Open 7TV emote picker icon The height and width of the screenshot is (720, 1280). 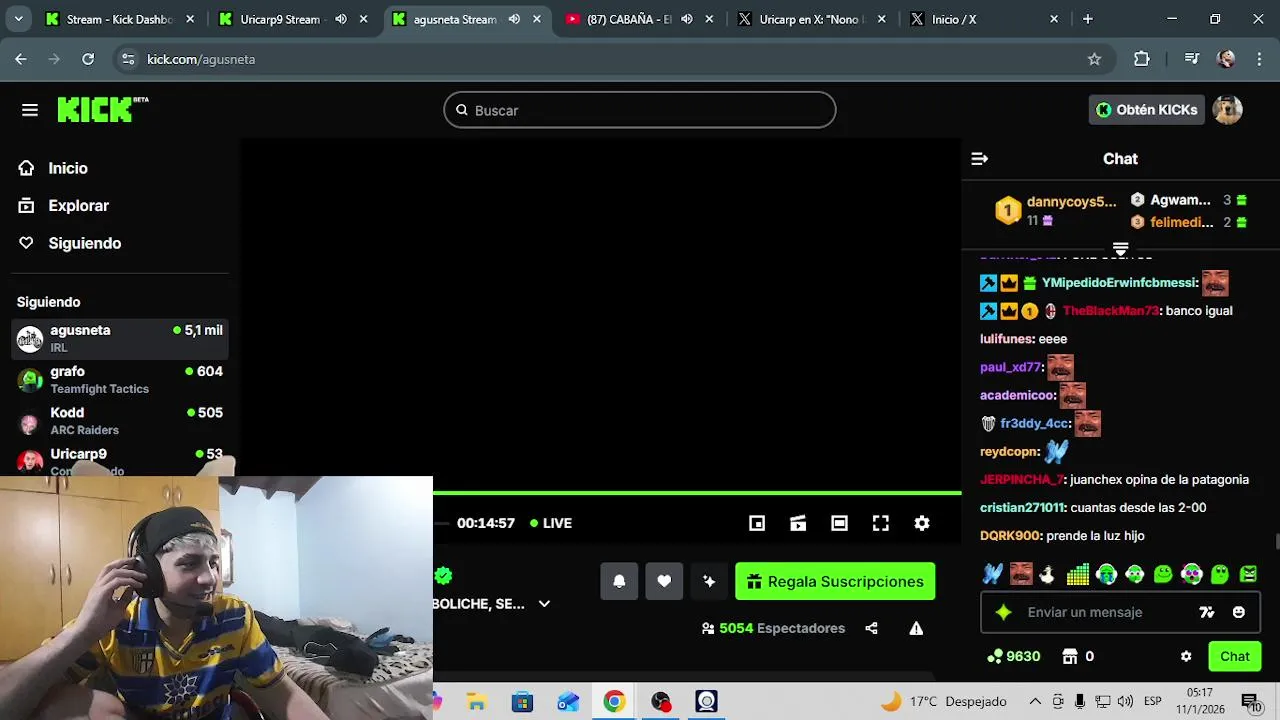[1207, 612]
